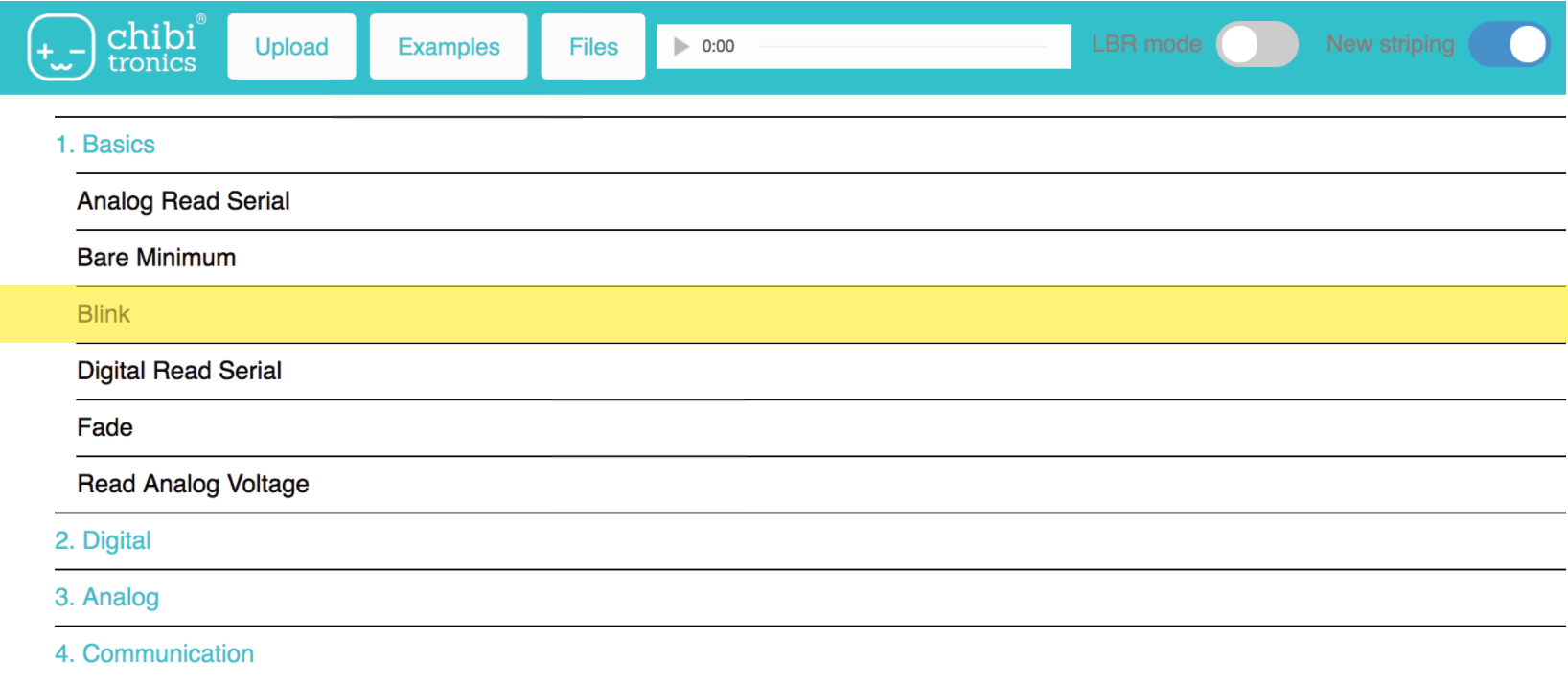Image resolution: width=1568 pixels, height=684 pixels.
Task: Select the Bare Minimum example
Action: tap(156, 258)
